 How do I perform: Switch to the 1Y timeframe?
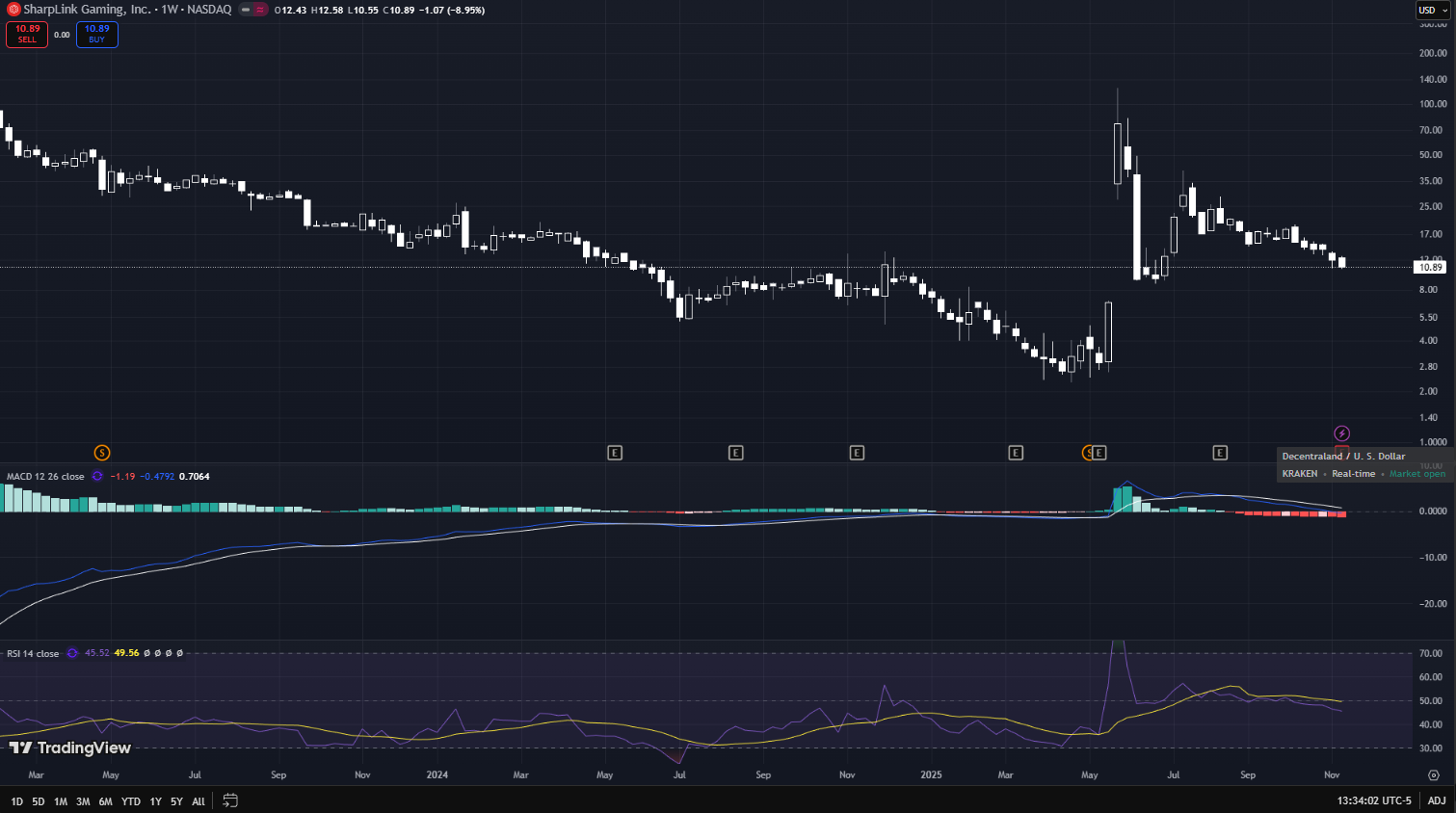tap(154, 800)
